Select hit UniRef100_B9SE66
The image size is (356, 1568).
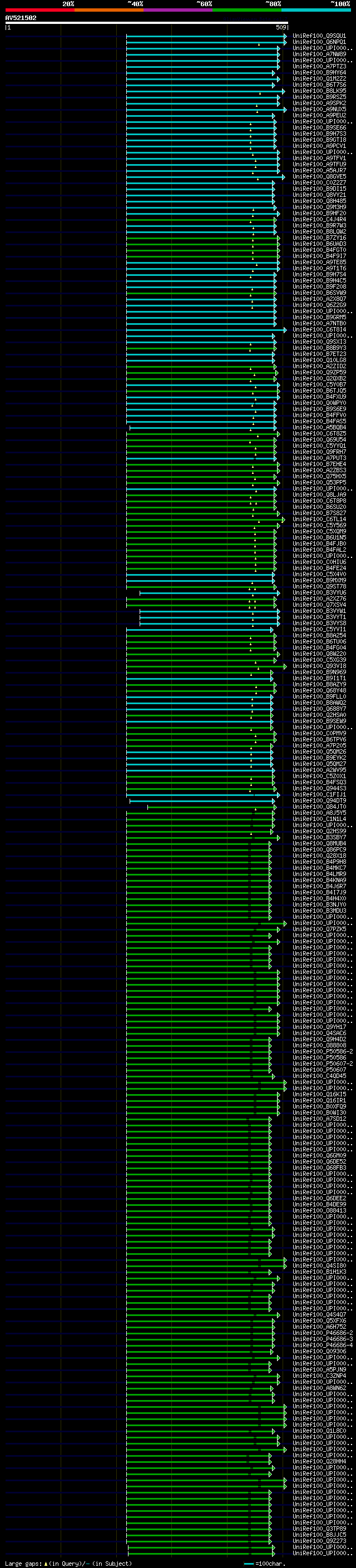(x=319, y=128)
